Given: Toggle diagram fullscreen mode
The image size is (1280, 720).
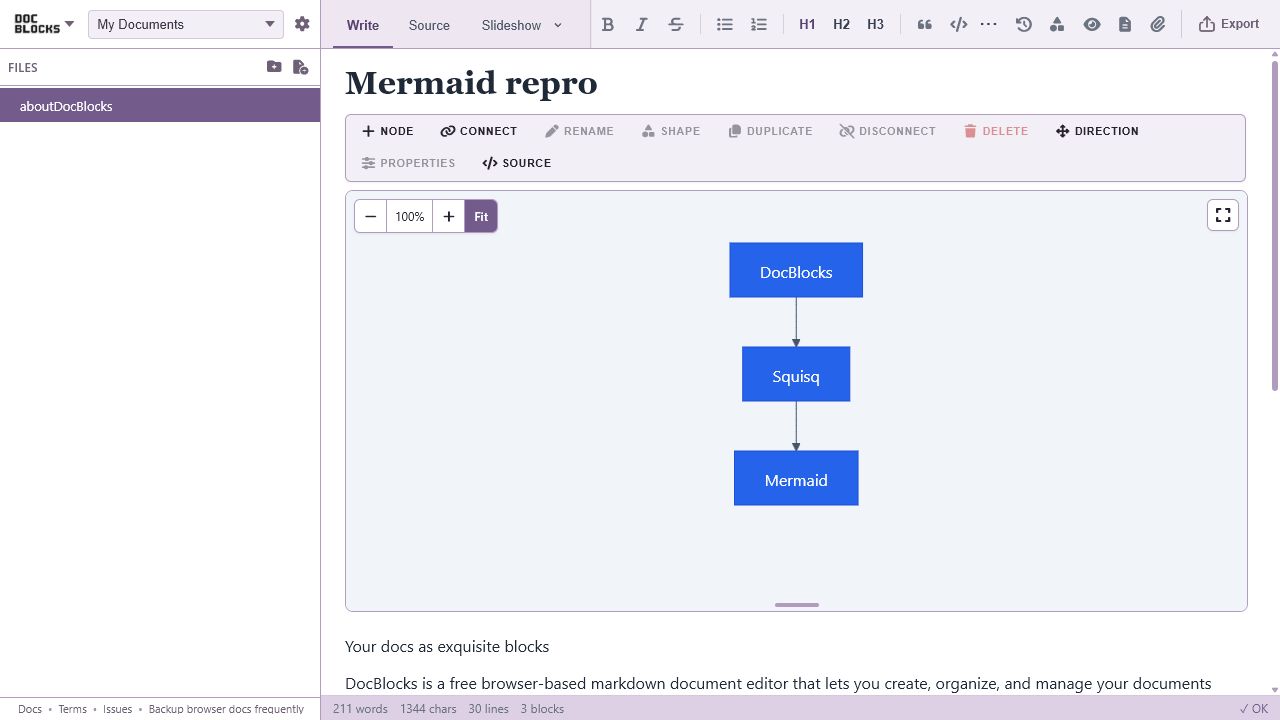Looking at the screenshot, I should 1223,215.
